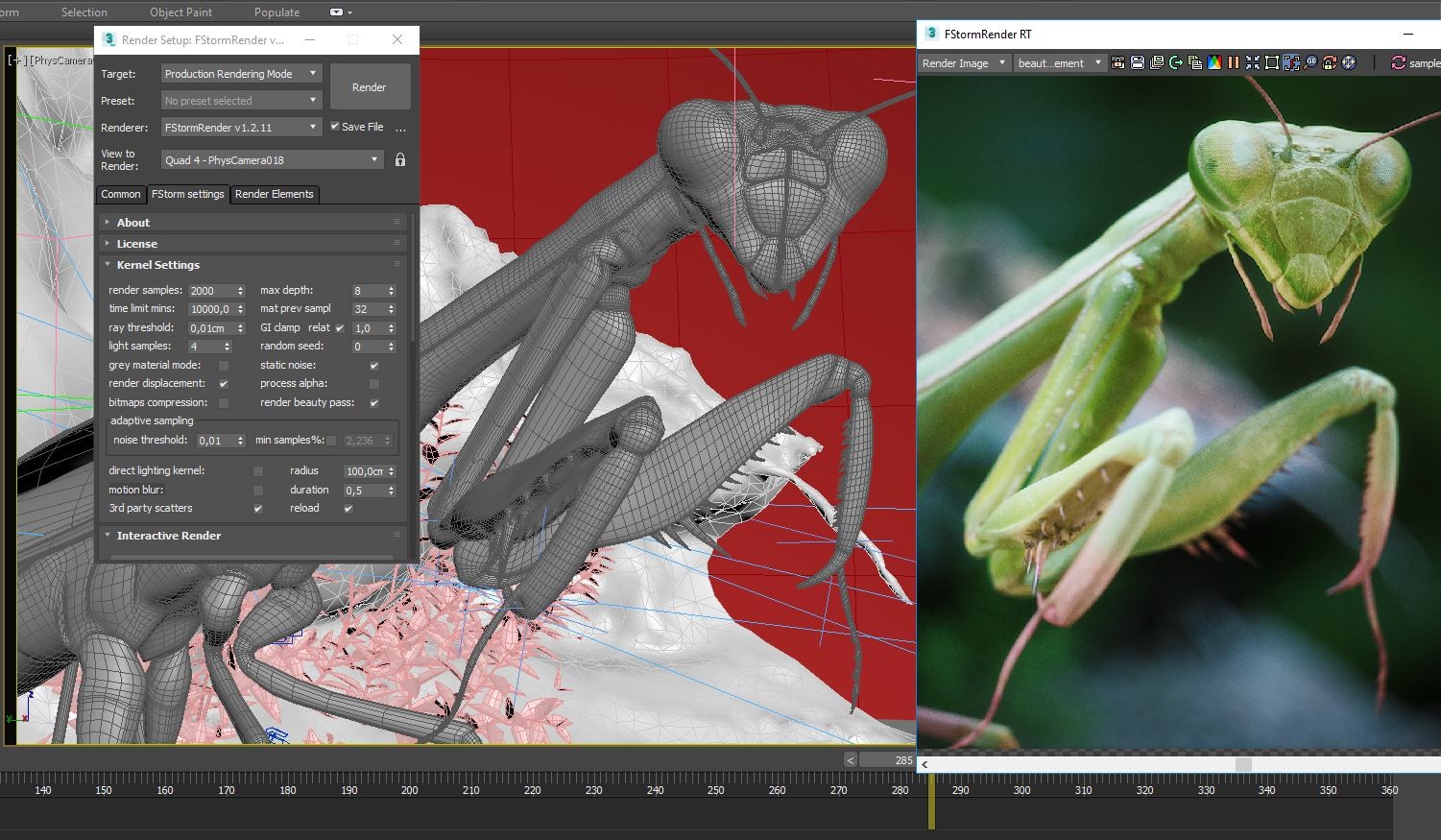This screenshot has width=1441, height=840.
Task: Toggle the view lock padlock icon
Action: click(x=400, y=160)
